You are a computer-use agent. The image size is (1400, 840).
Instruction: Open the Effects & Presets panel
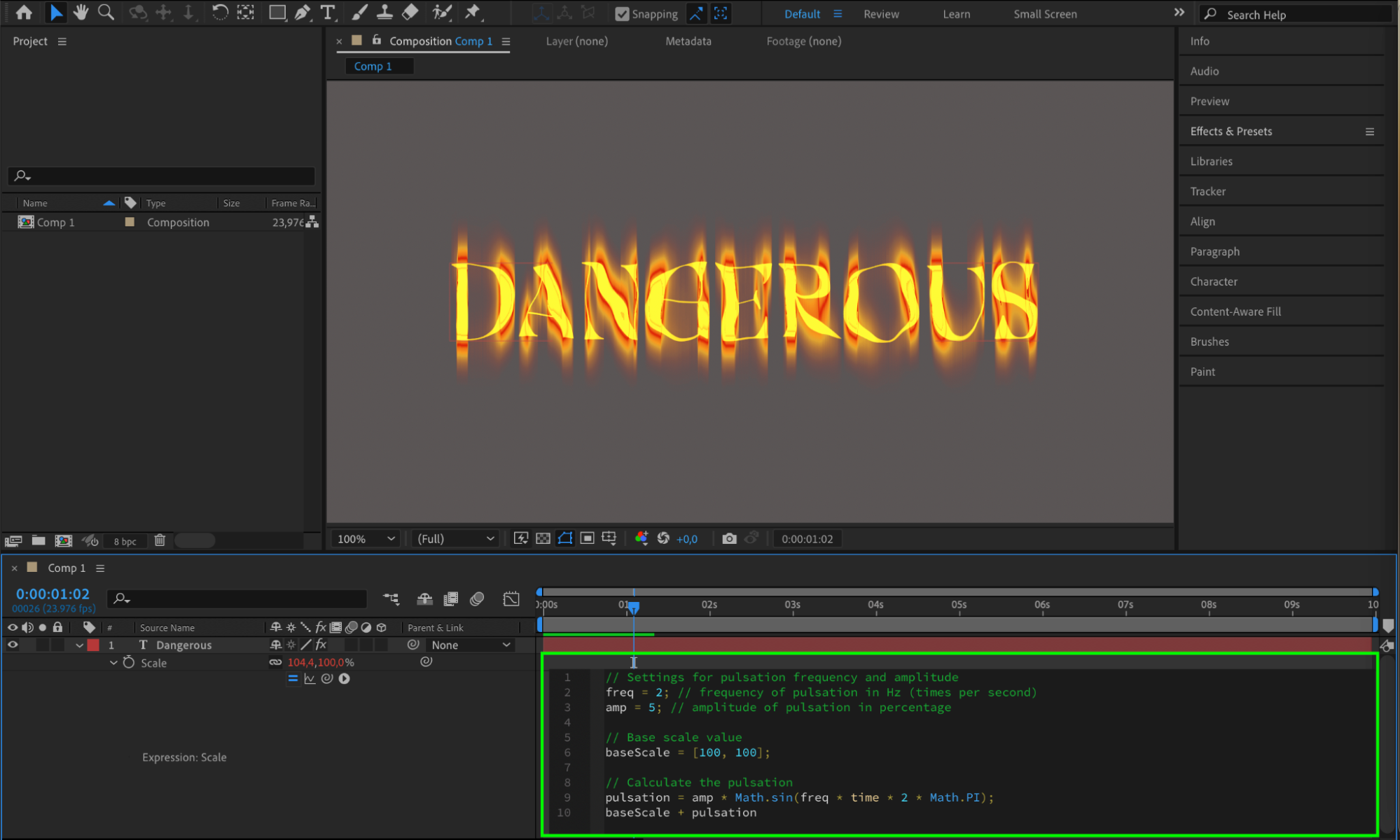click(1231, 132)
